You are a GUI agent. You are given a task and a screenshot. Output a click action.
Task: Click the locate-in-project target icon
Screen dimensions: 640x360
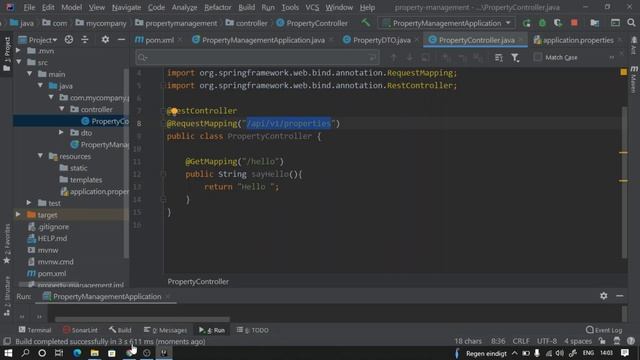tap(69, 40)
